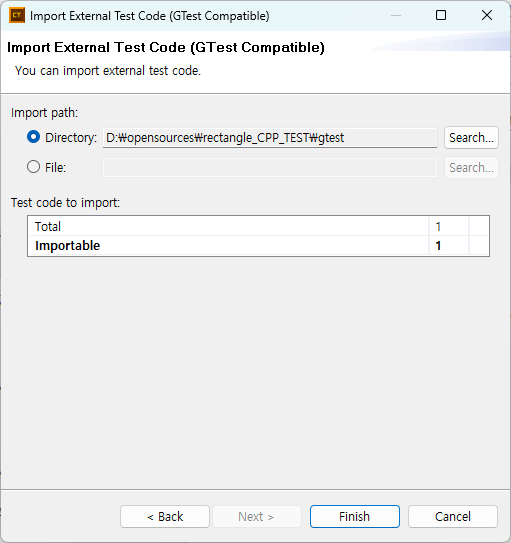Select the Directory radio button
This screenshot has width=511, height=543.
point(34,137)
